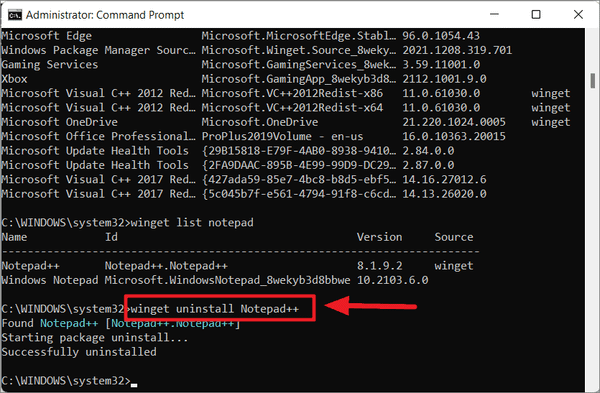Close the Command Prompt window
The height and width of the screenshot is (393, 600).
pyautogui.click(x=578, y=15)
